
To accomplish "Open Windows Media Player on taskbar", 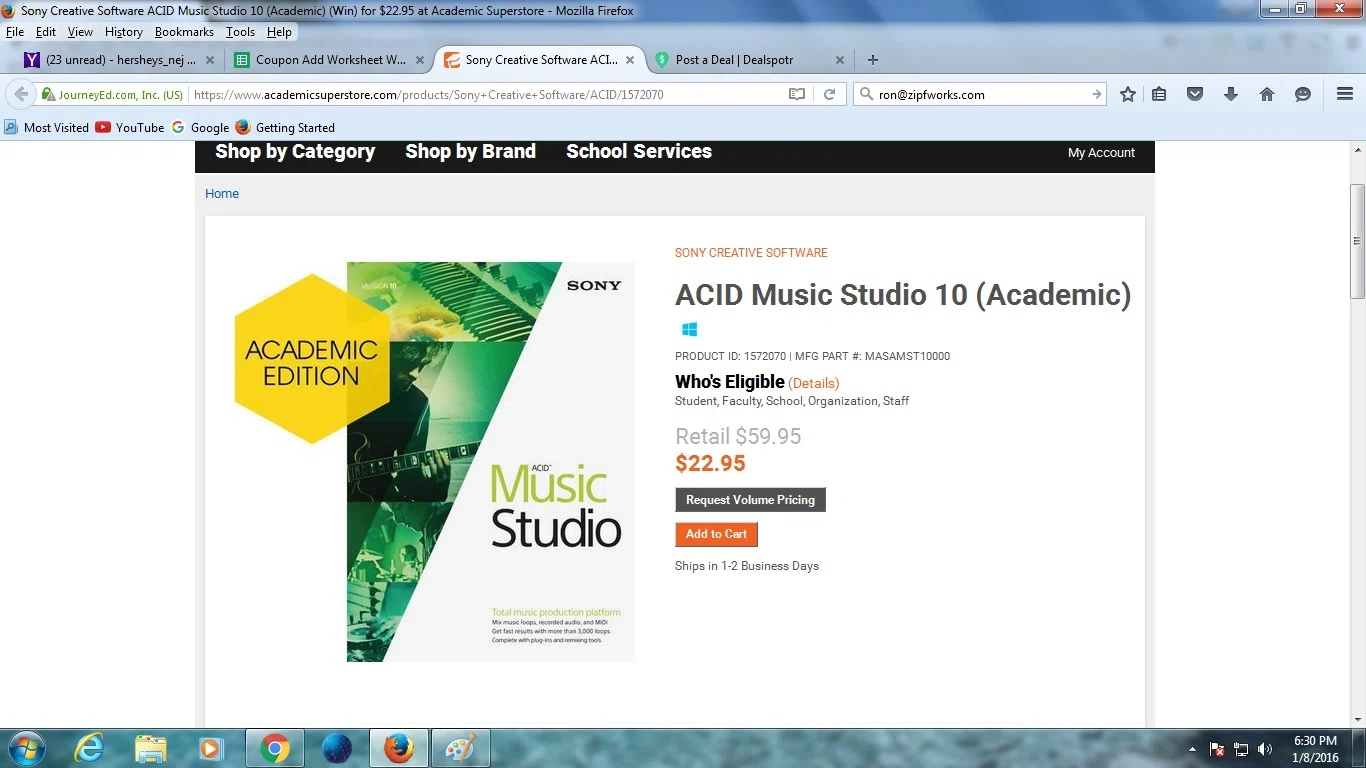I will tap(211, 748).
